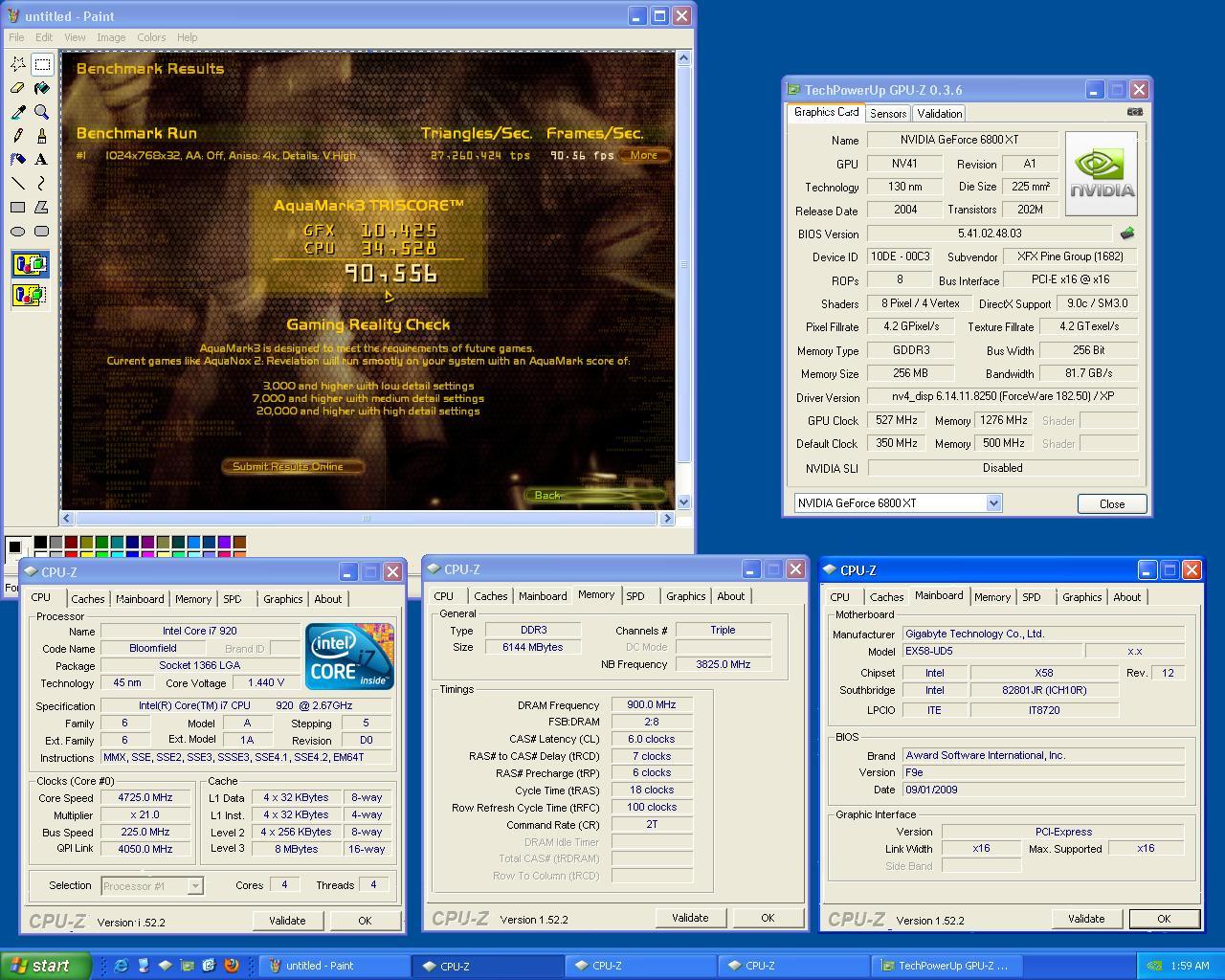Choose the opaque selection mode option

click(30, 264)
